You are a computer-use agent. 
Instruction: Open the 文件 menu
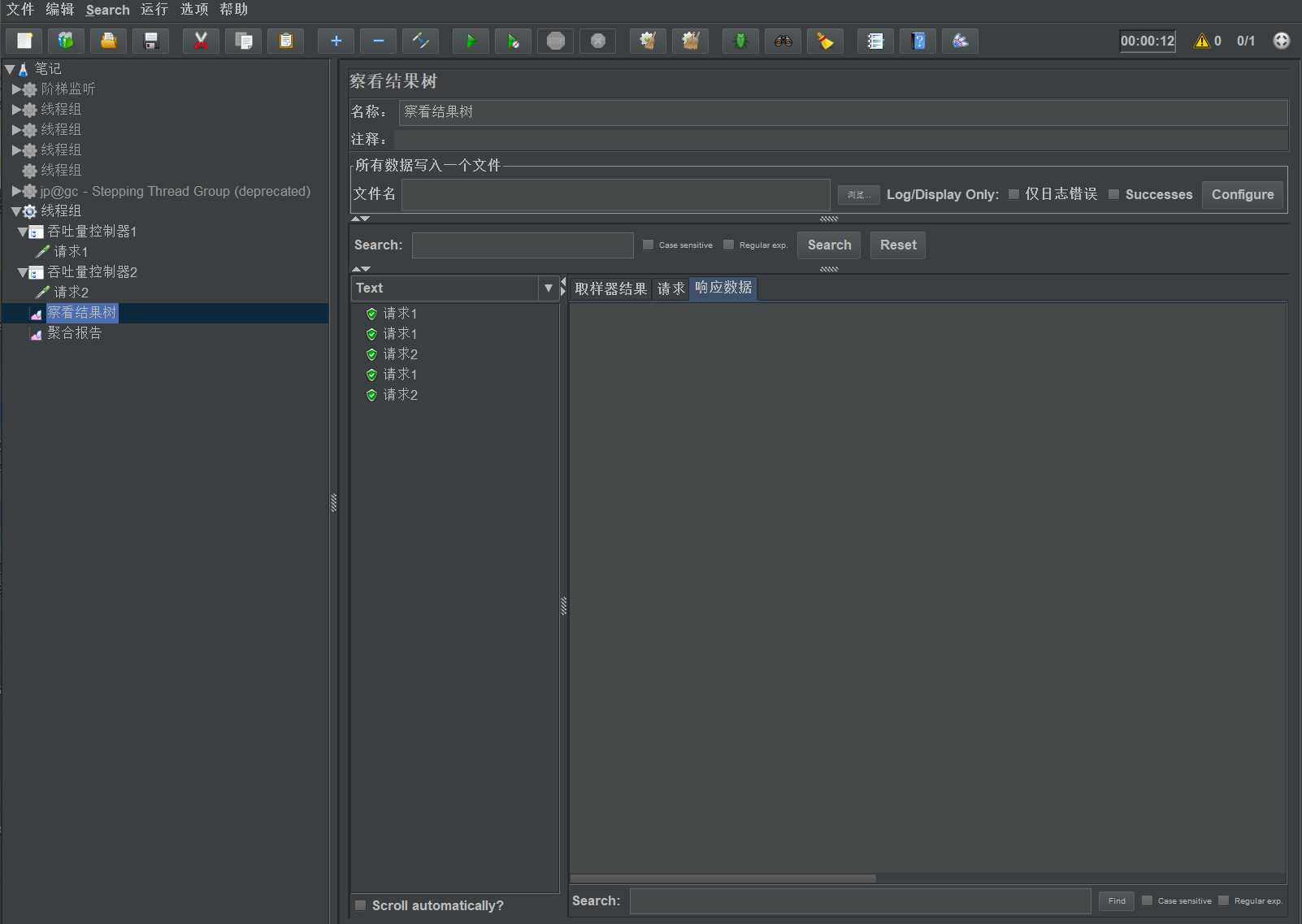click(20, 10)
